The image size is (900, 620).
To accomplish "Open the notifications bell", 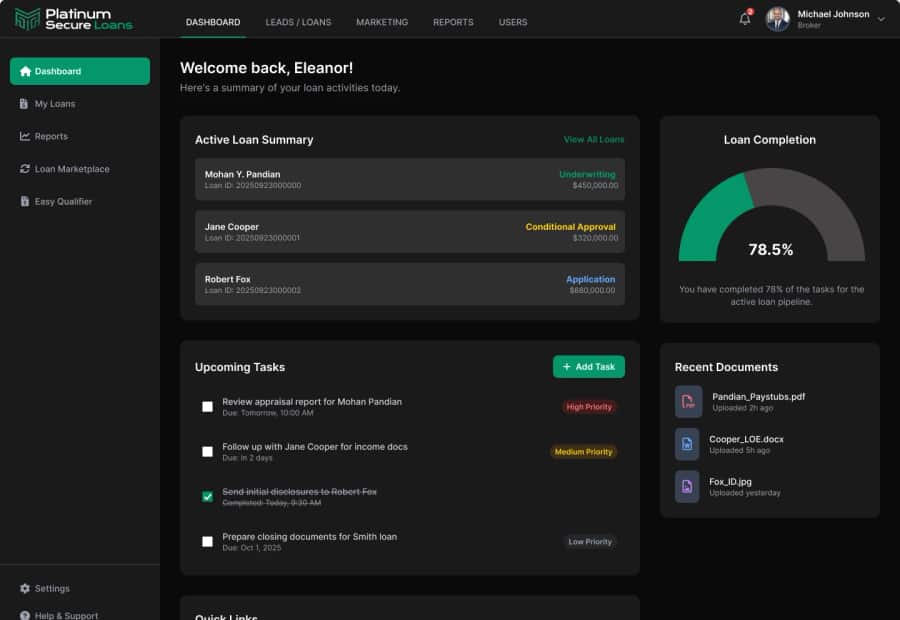I will [x=745, y=18].
